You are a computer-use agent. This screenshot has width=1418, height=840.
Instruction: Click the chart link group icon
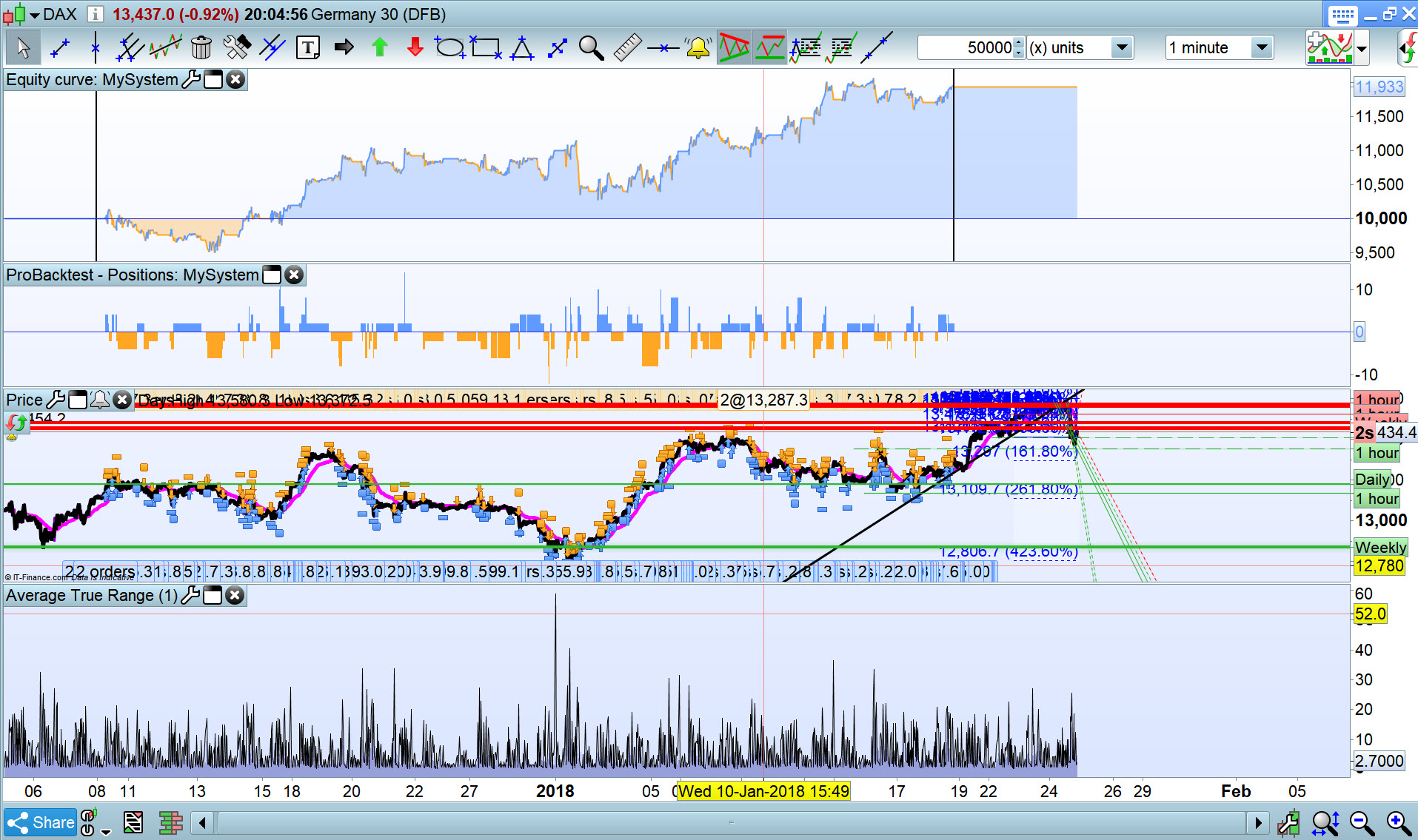pyautogui.click(x=87, y=822)
